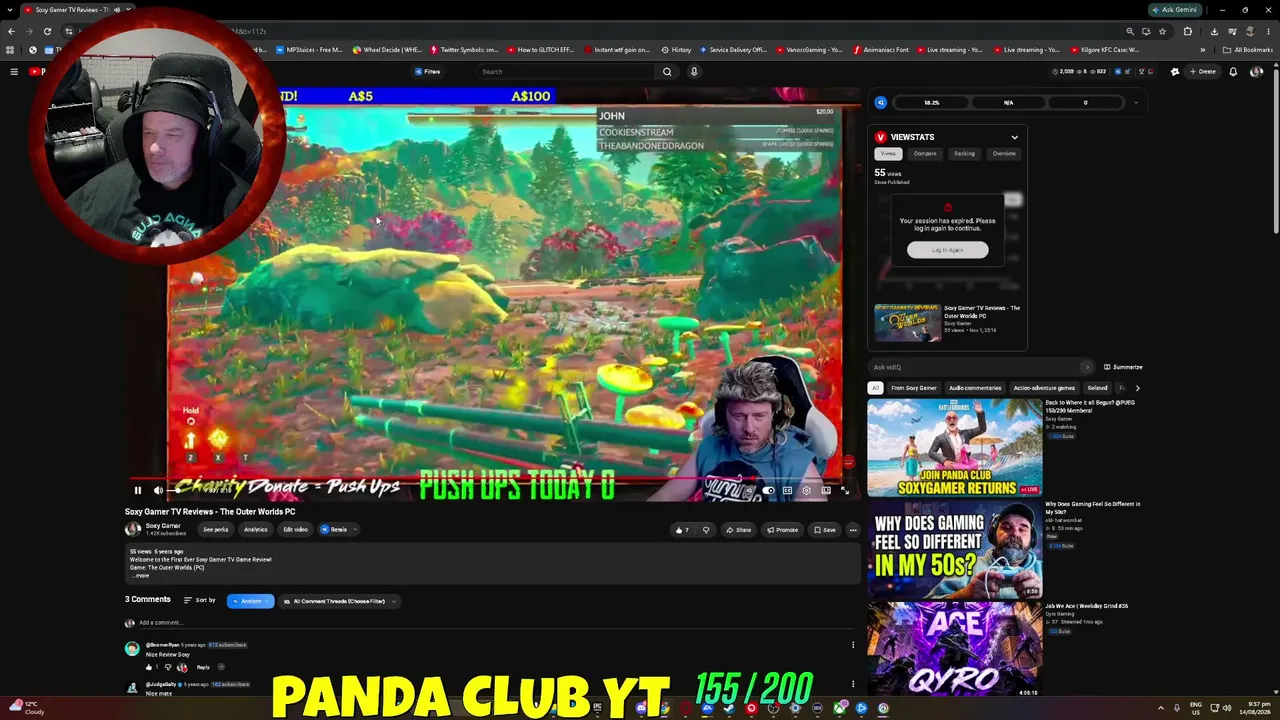Select the Action-adventure games chip
Image resolution: width=1280 pixels, height=720 pixels.
click(x=1044, y=388)
